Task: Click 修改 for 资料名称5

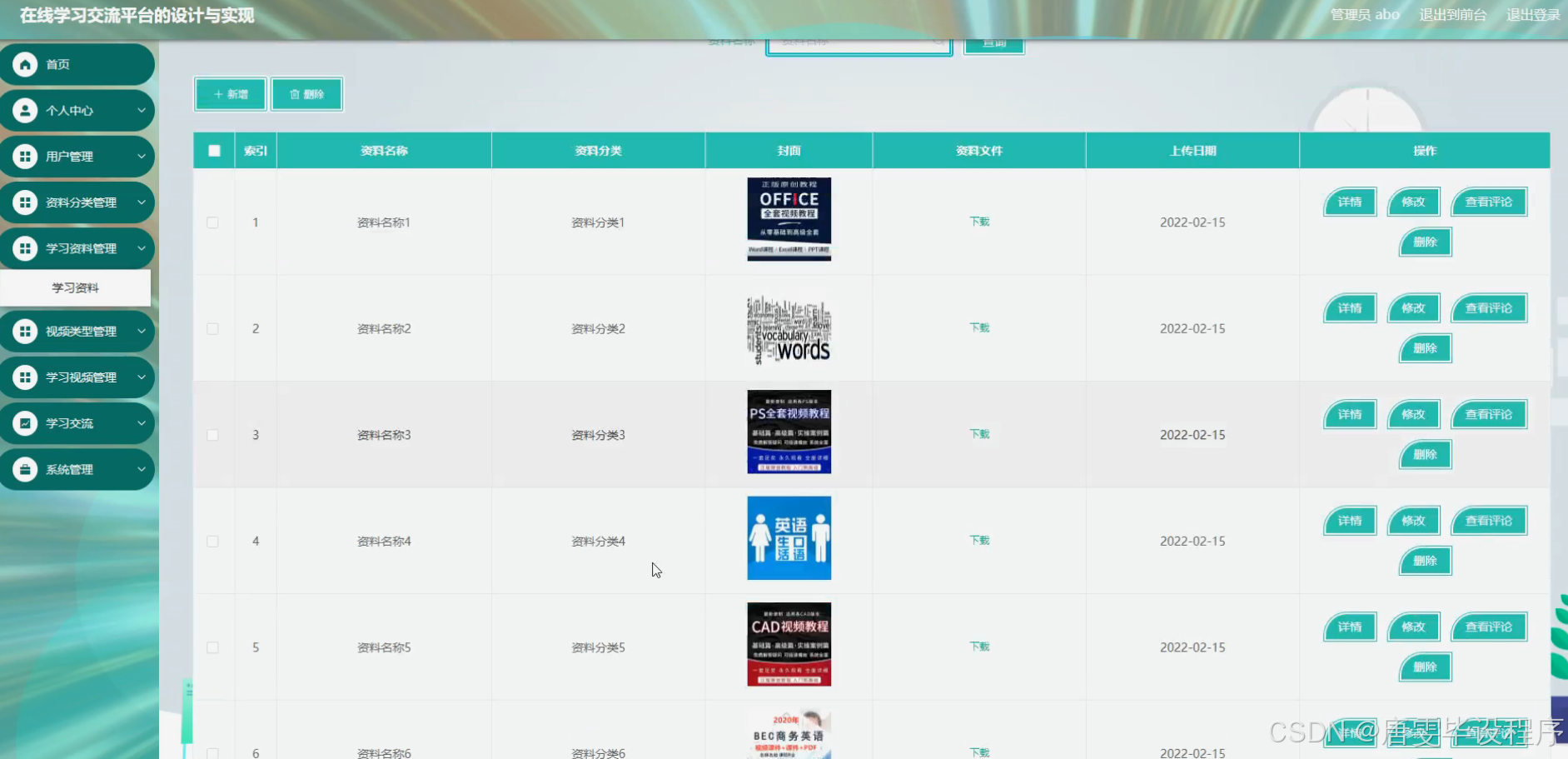Action: pos(1413,627)
